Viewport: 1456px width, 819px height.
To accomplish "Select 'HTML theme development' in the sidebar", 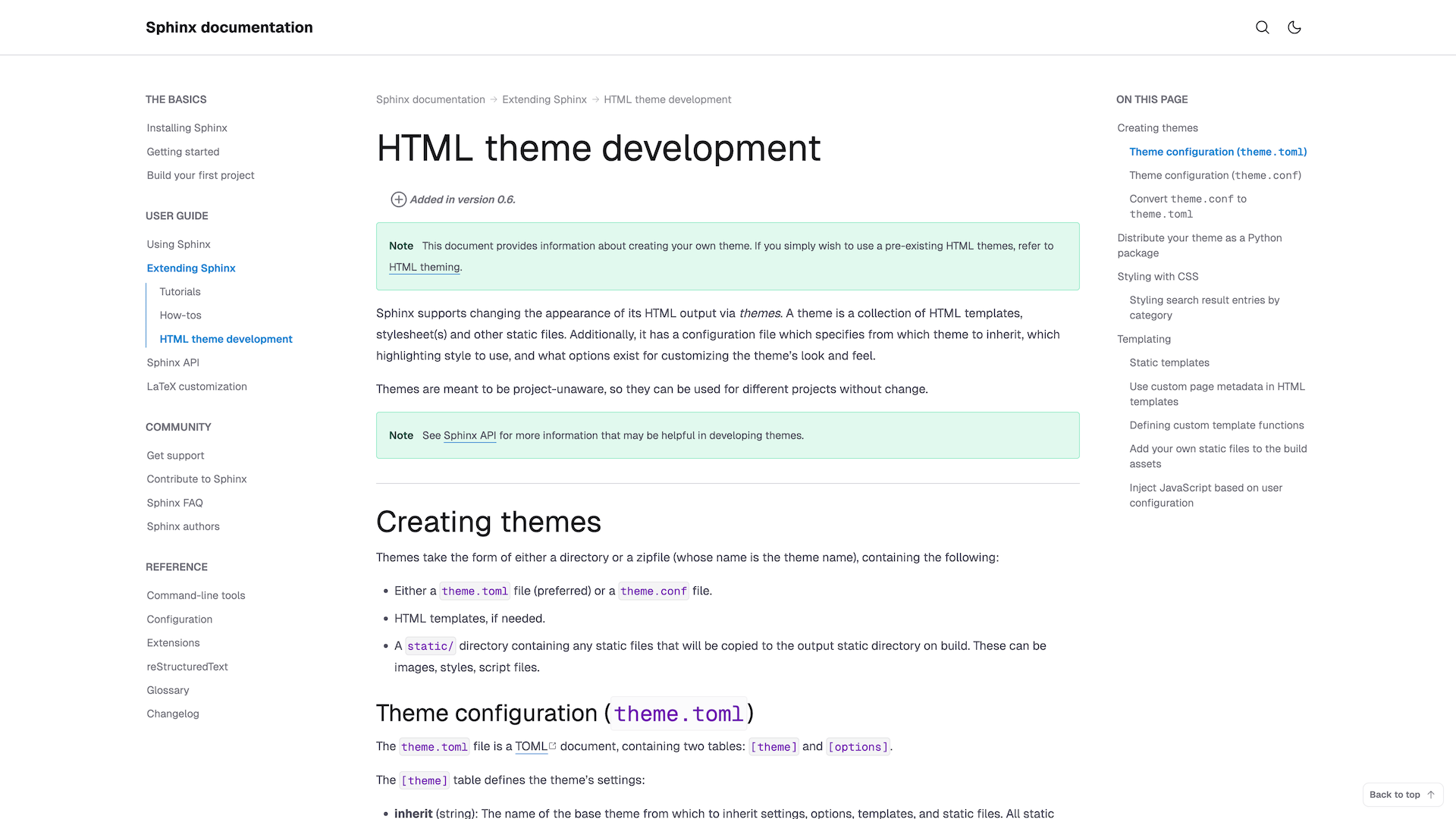I will tap(225, 339).
